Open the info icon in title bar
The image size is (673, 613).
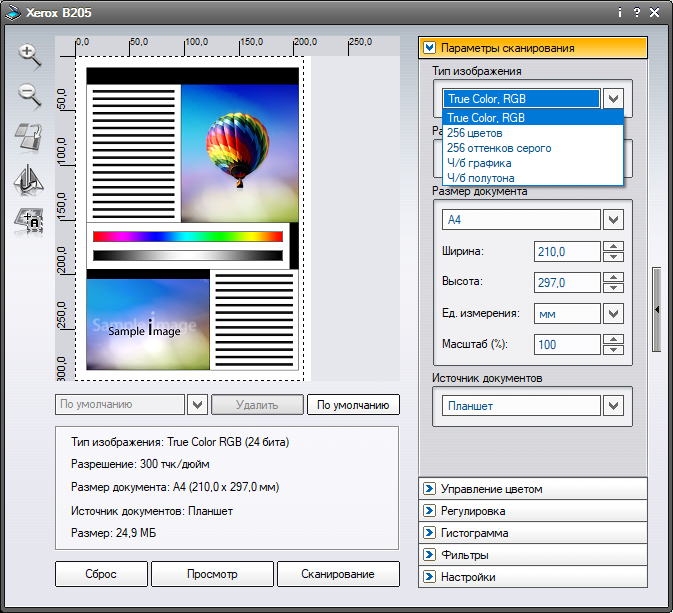(619, 13)
